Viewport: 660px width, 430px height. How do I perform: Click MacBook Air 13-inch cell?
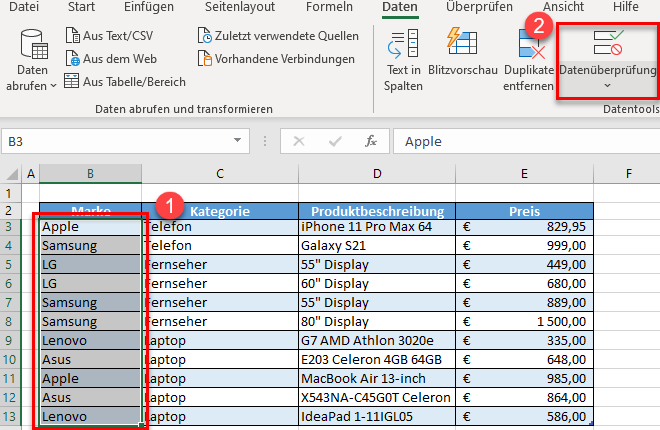click(x=377, y=379)
